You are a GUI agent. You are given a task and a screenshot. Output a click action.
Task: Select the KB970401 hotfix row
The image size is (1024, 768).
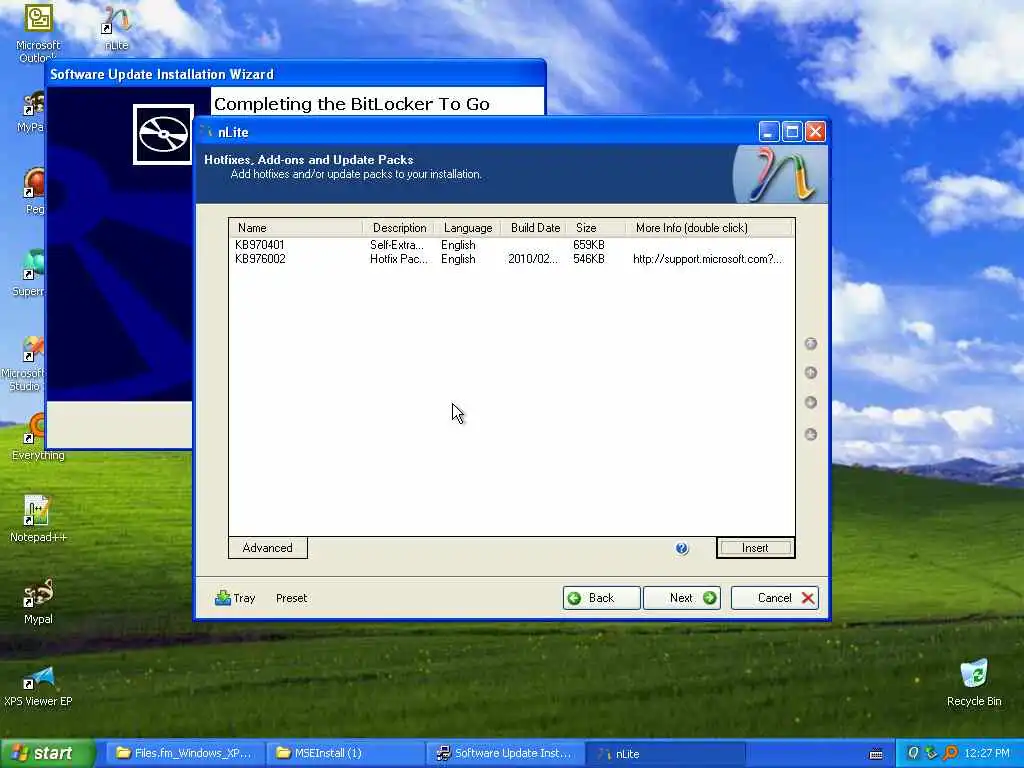[x=511, y=245]
